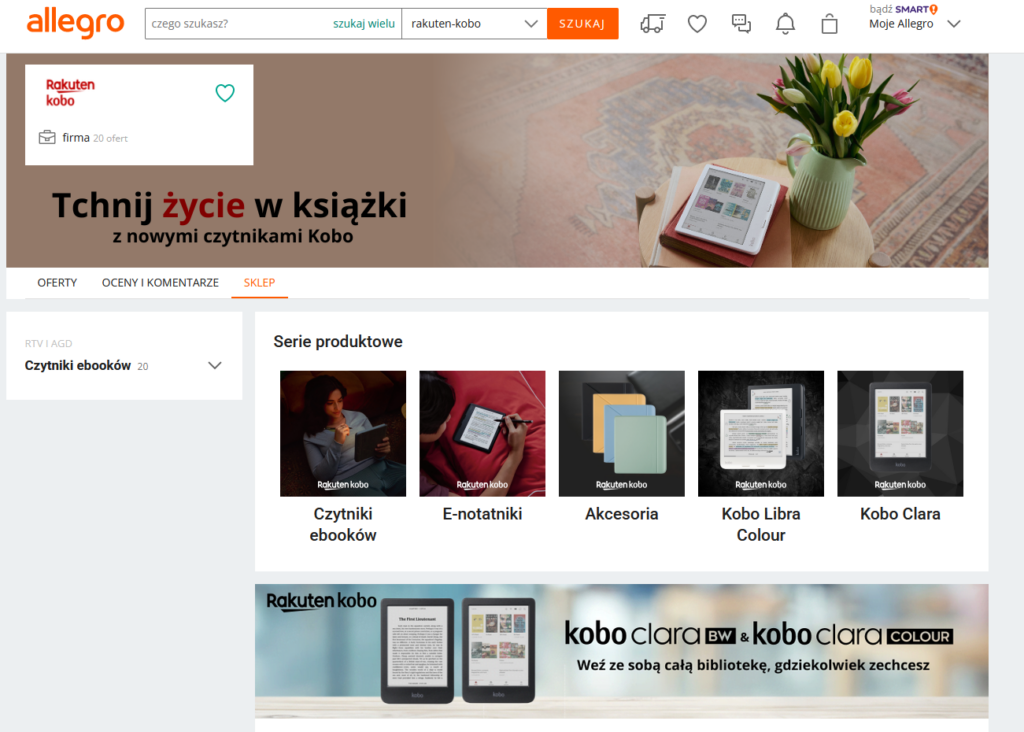Image resolution: width=1024 pixels, height=732 pixels.
Task: Click the 'Serie produktowe' heading
Action: 338,342
